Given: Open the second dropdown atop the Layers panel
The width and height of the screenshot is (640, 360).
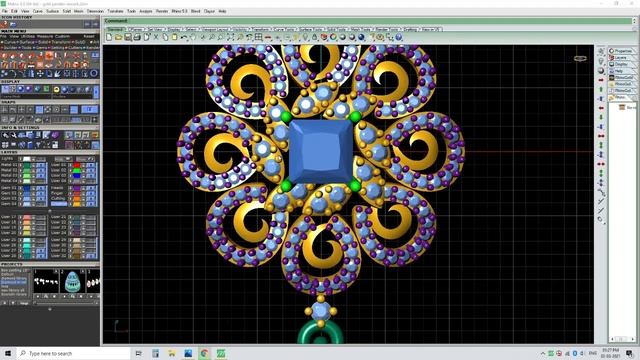Looking at the screenshot, I should [x=85, y=158].
